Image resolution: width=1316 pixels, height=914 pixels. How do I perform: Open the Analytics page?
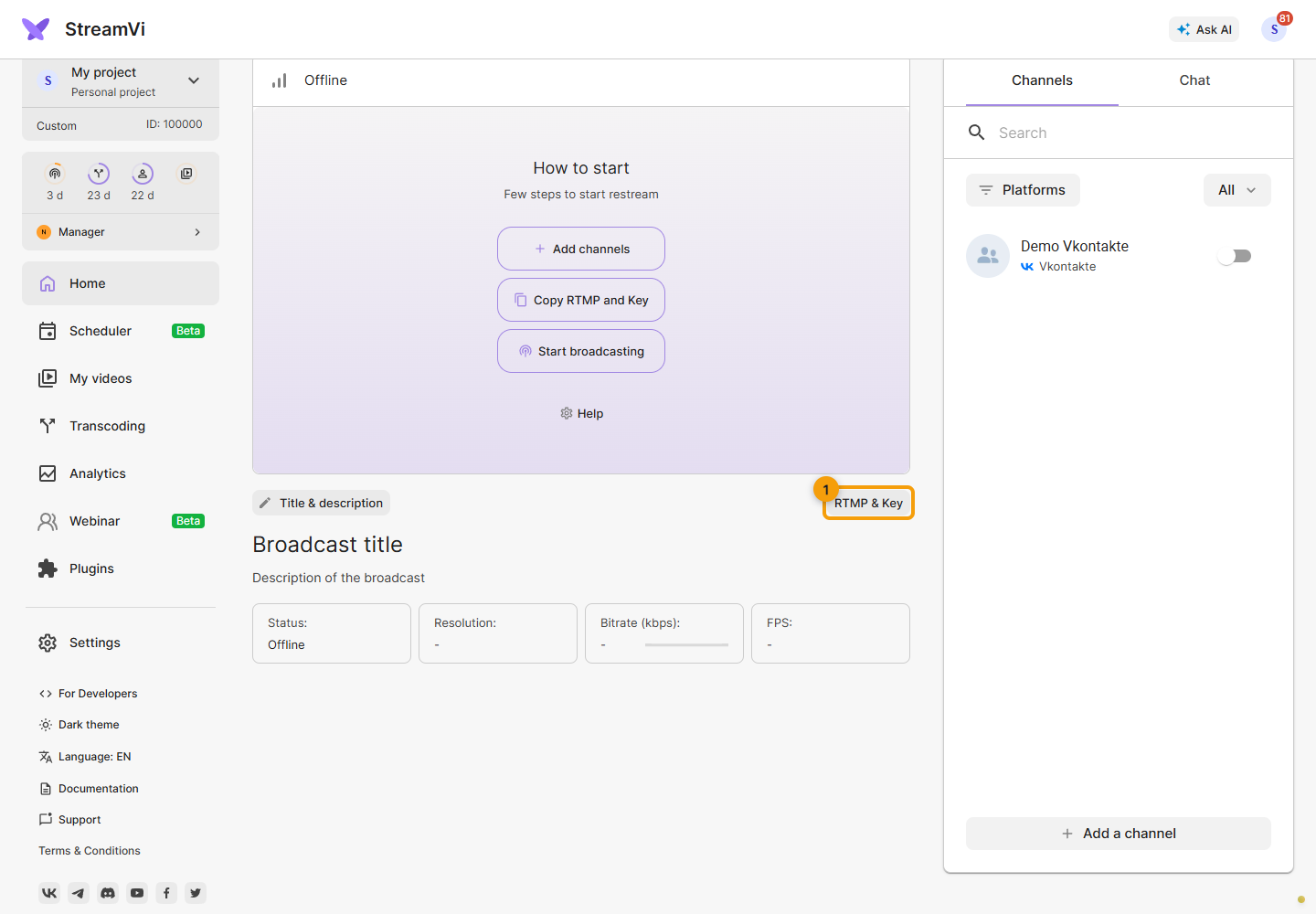(x=121, y=473)
